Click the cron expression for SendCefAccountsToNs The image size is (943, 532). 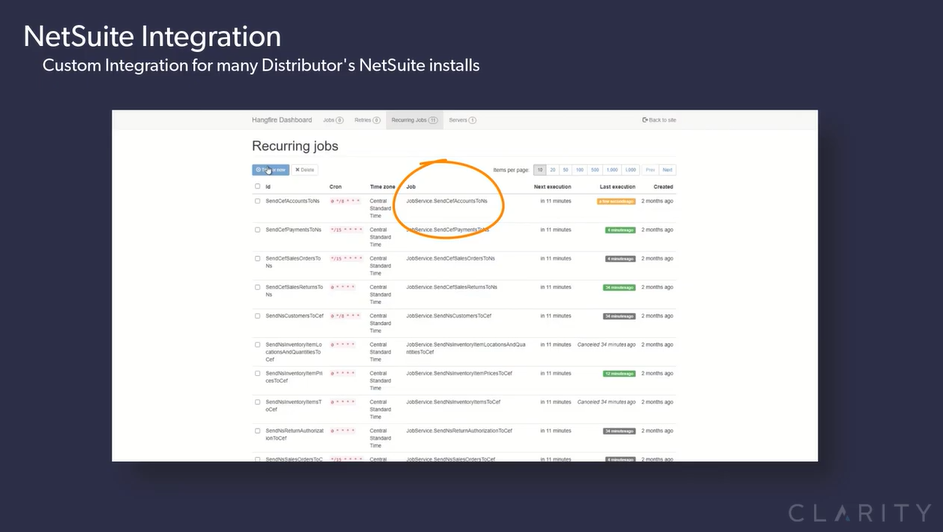coord(345,201)
